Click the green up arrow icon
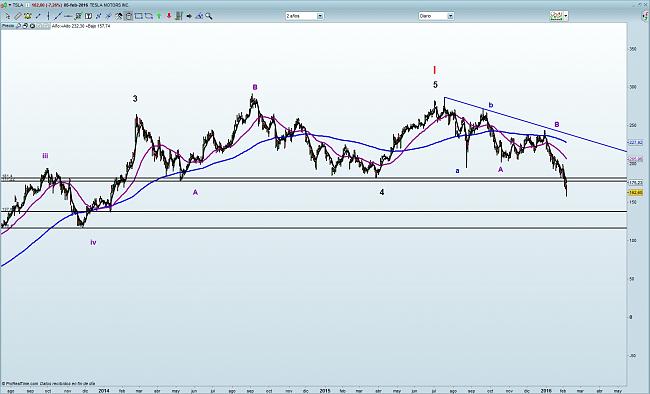Screen dimensions: 650x394 [x=158, y=16]
